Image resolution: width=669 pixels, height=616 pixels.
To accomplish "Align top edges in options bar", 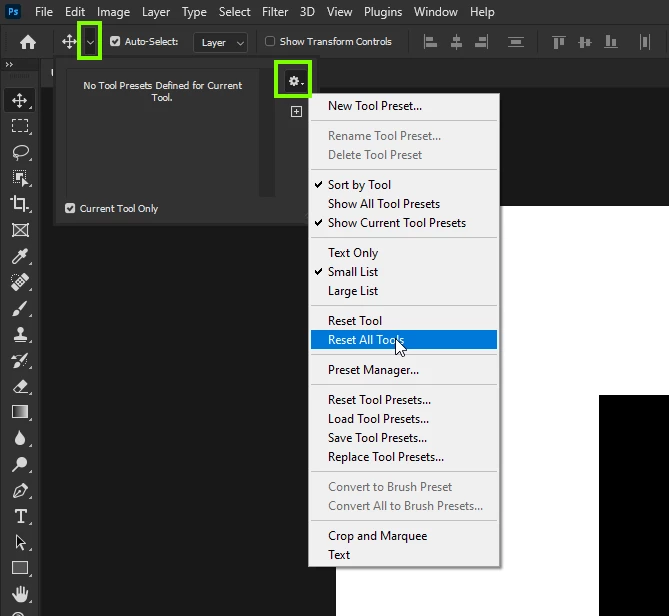I will [x=558, y=42].
